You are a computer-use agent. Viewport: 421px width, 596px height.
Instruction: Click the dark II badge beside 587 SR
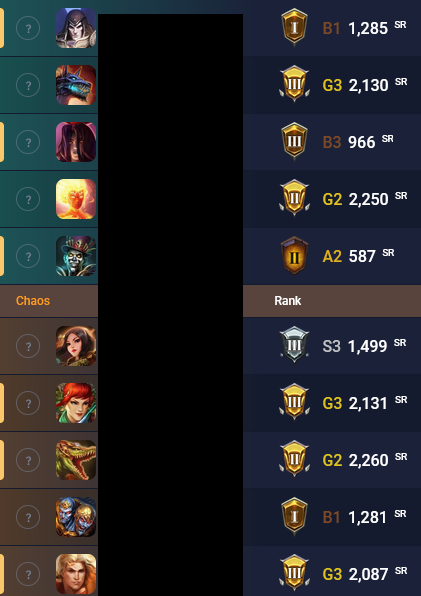(294, 255)
